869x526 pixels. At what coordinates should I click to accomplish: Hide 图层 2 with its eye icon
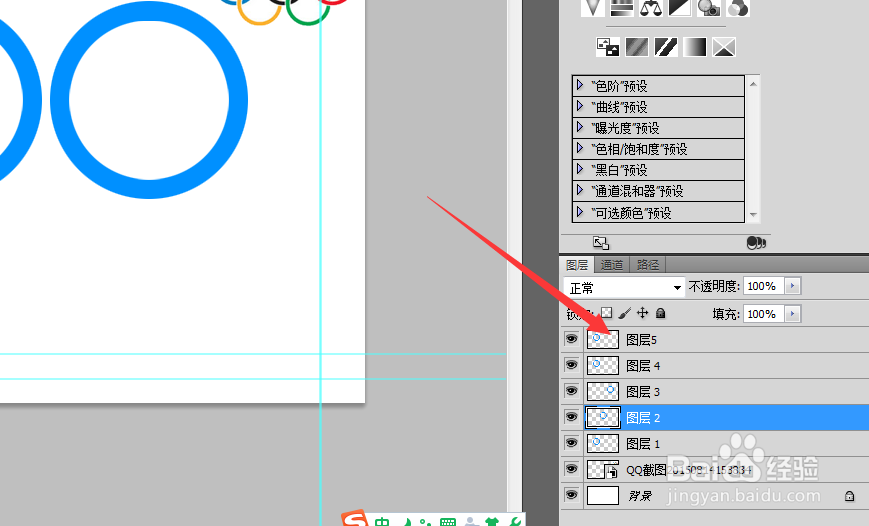(571, 417)
